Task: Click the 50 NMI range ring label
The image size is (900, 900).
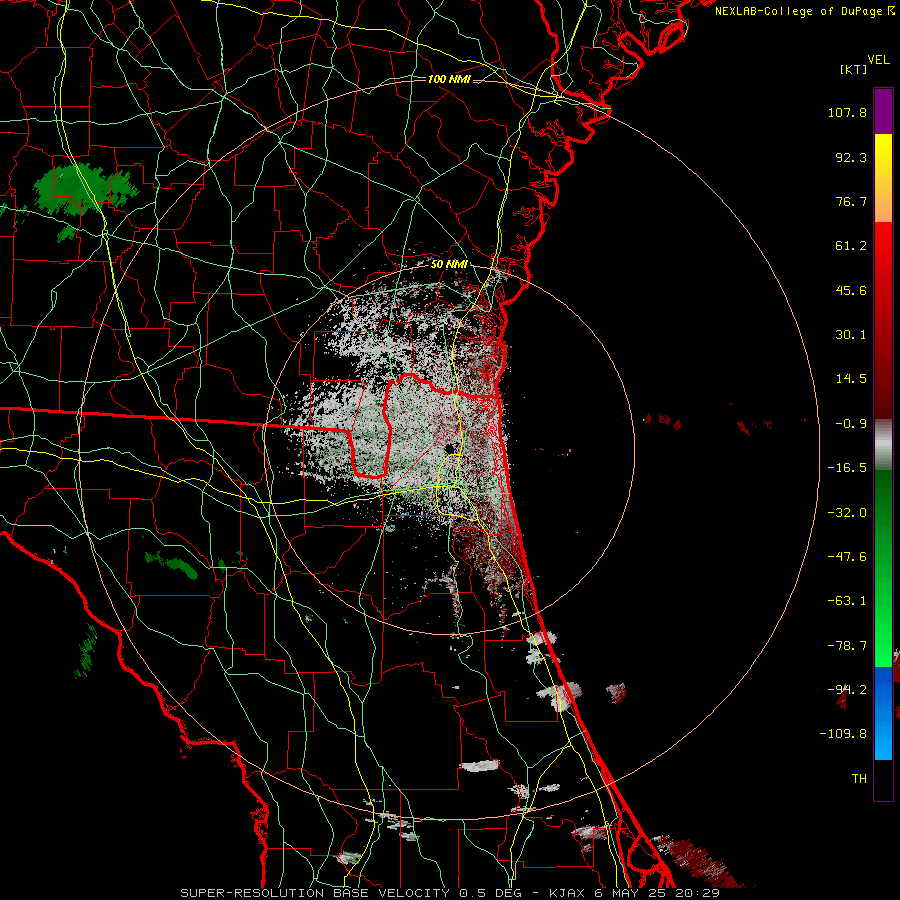Action: (x=449, y=265)
